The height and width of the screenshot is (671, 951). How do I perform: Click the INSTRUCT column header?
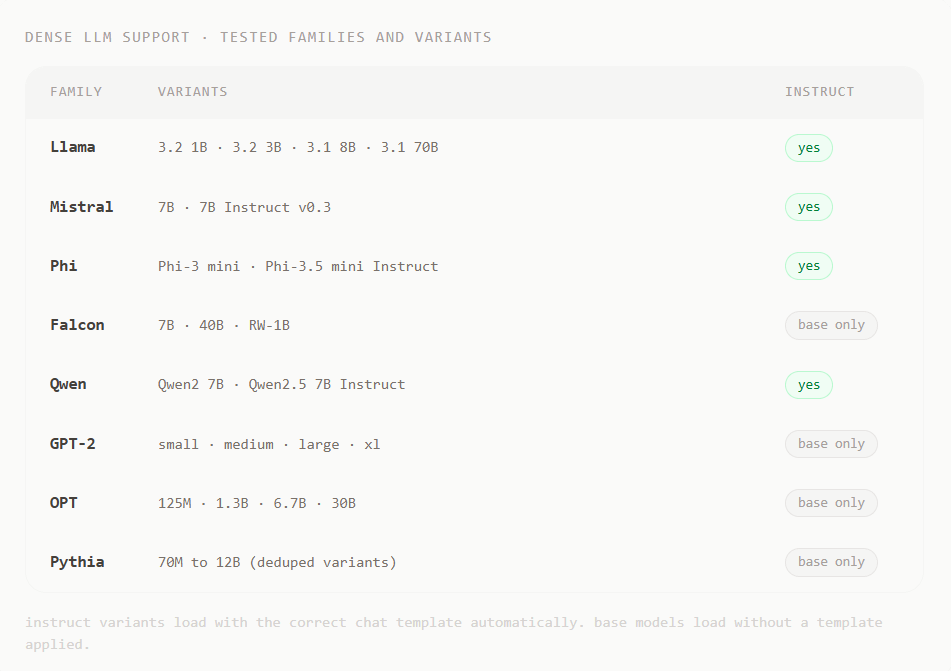819,92
